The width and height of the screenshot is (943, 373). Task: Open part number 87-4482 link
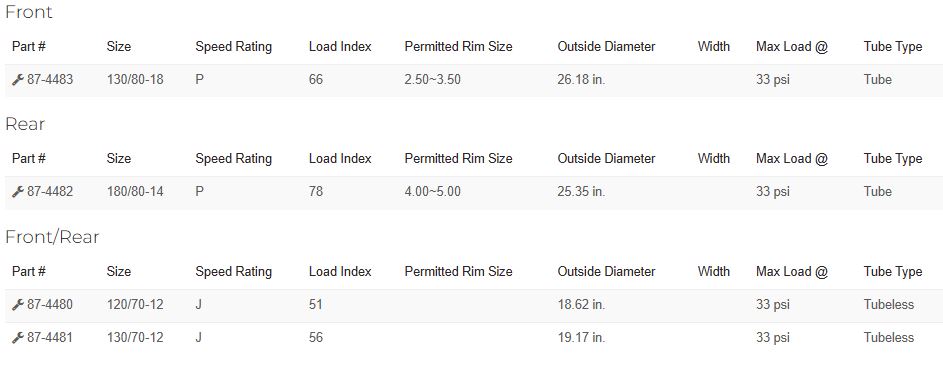(50, 192)
